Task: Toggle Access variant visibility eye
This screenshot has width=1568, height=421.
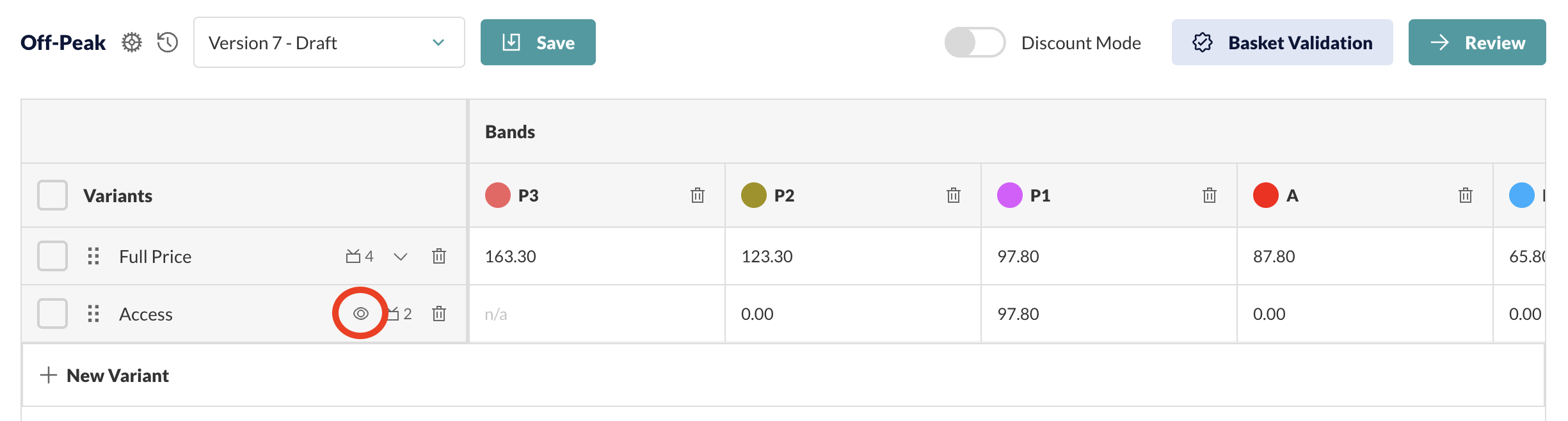Action: click(x=361, y=314)
